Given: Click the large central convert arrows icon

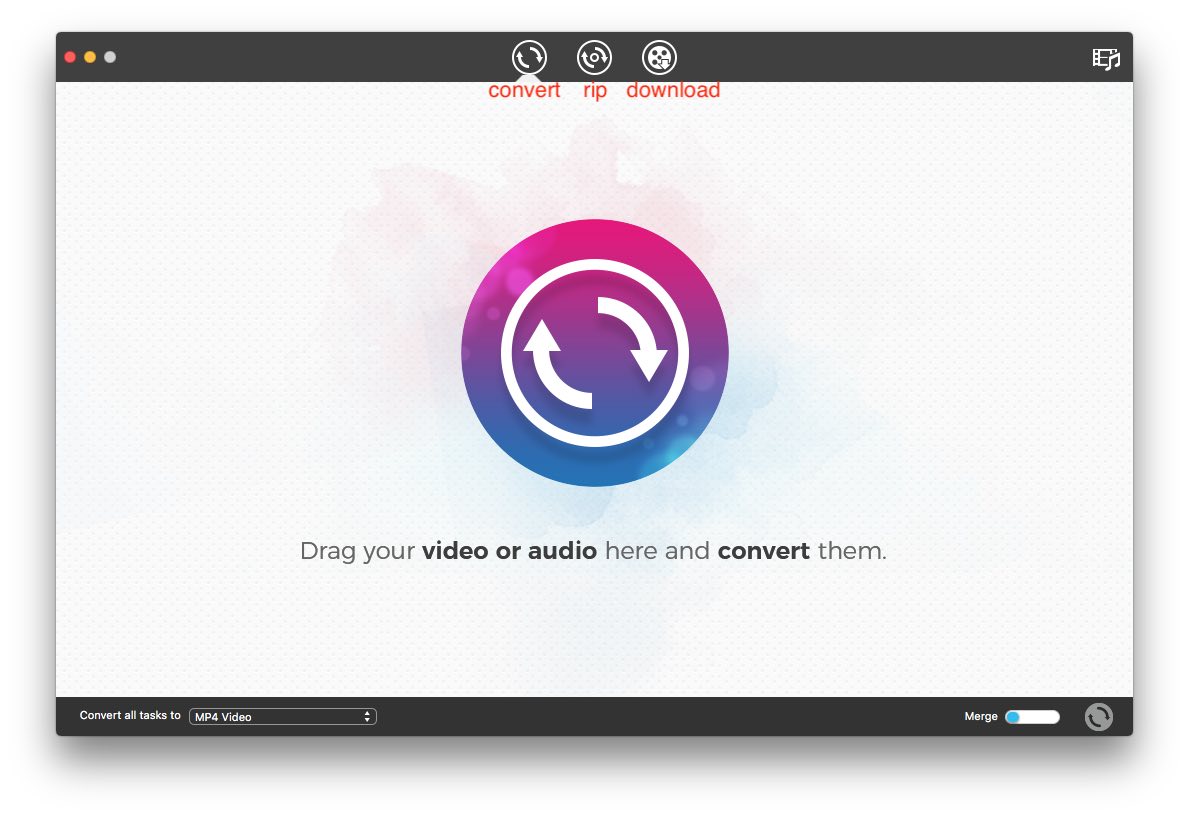Looking at the screenshot, I should pos(594,353).
